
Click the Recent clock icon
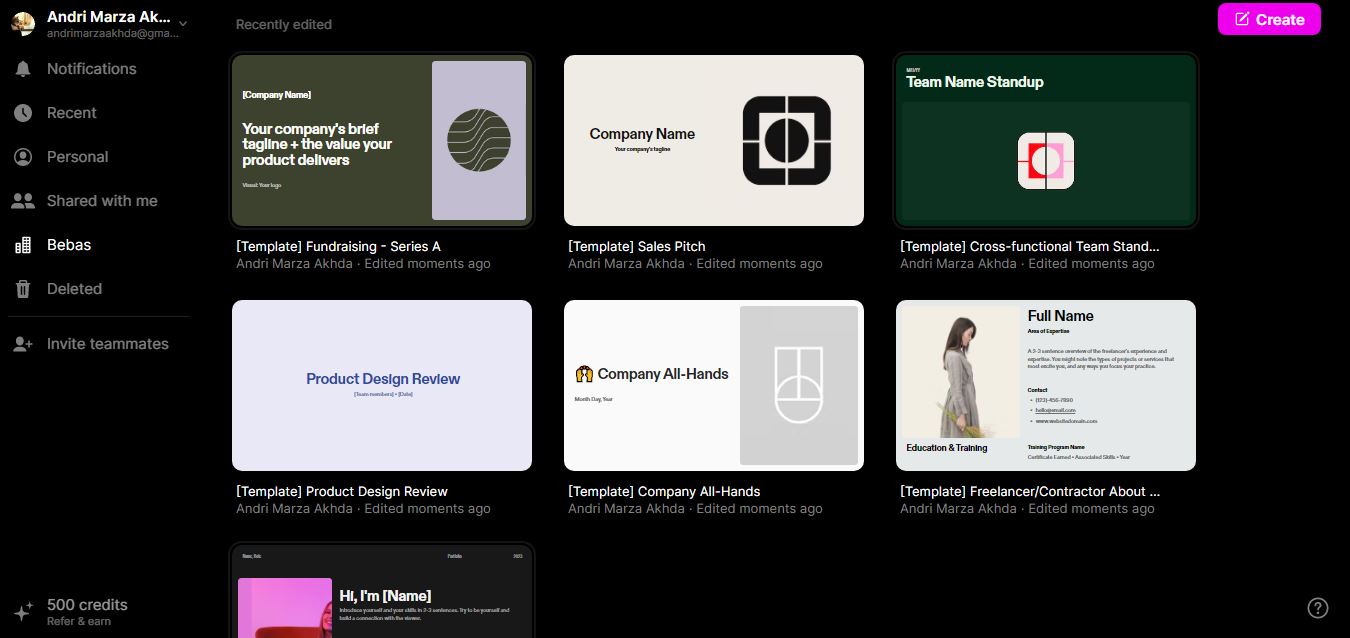23,113
